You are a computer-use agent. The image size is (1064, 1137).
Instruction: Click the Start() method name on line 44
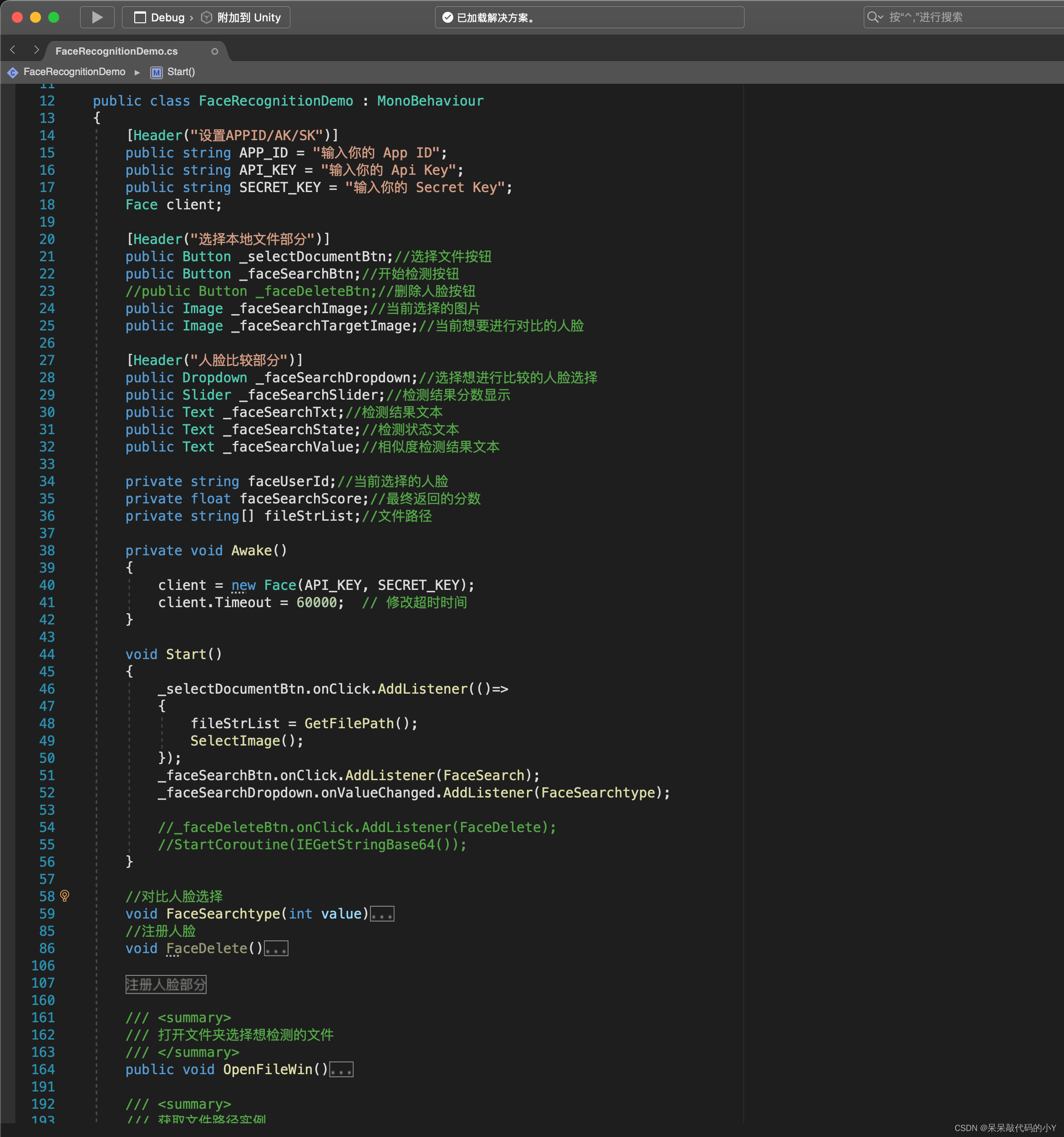pos(186,654)
